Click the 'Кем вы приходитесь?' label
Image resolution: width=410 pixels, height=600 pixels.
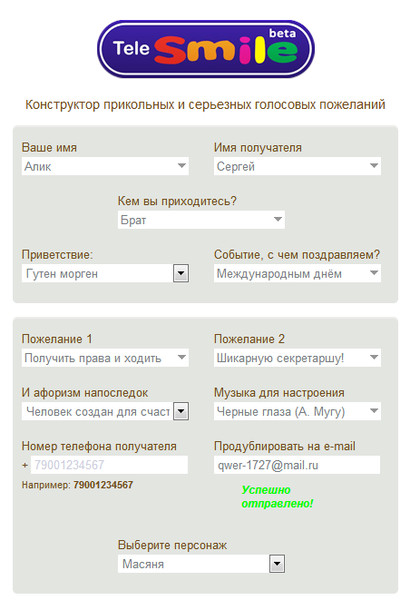coord(177,201)
